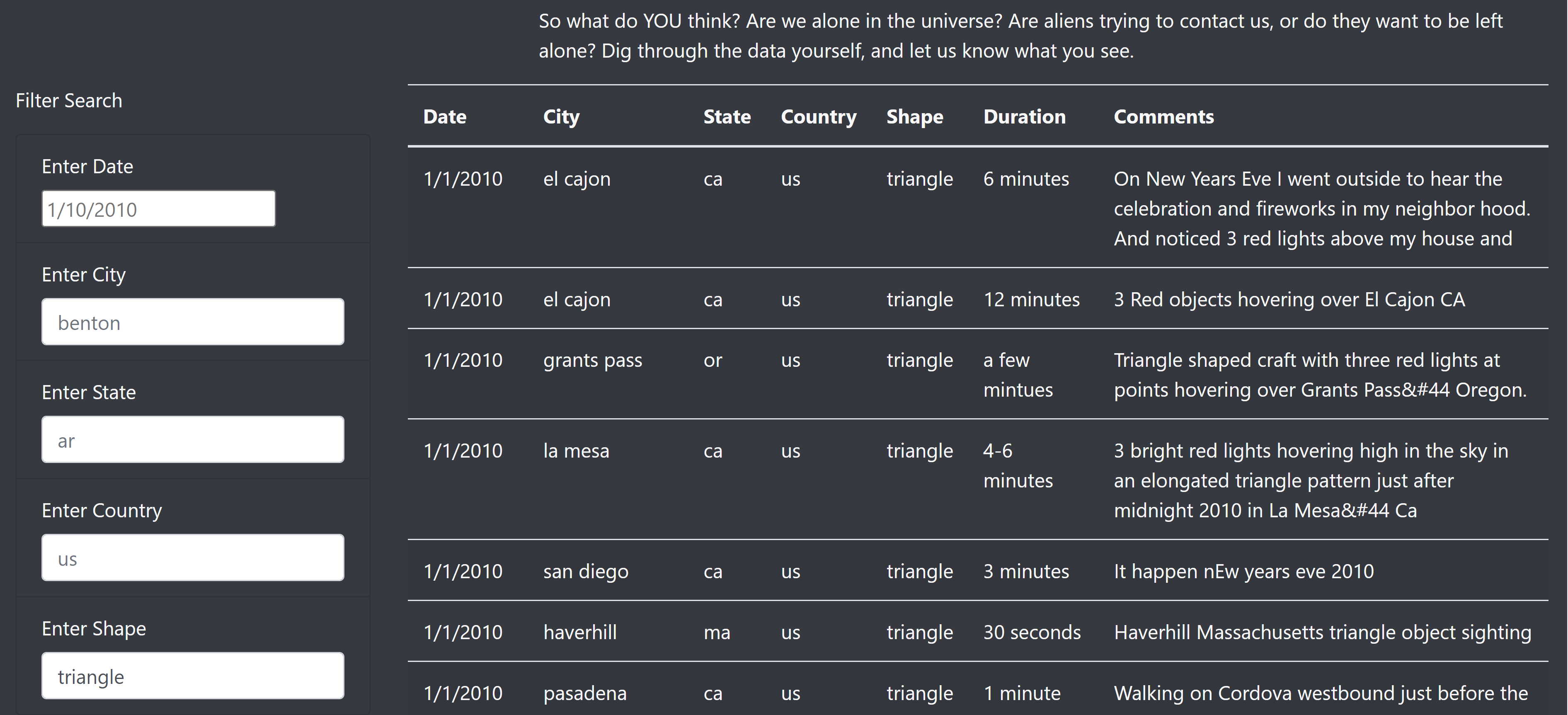Select the Duration column header
The image size is (1568, 715).
click(x=1025, y=116)
